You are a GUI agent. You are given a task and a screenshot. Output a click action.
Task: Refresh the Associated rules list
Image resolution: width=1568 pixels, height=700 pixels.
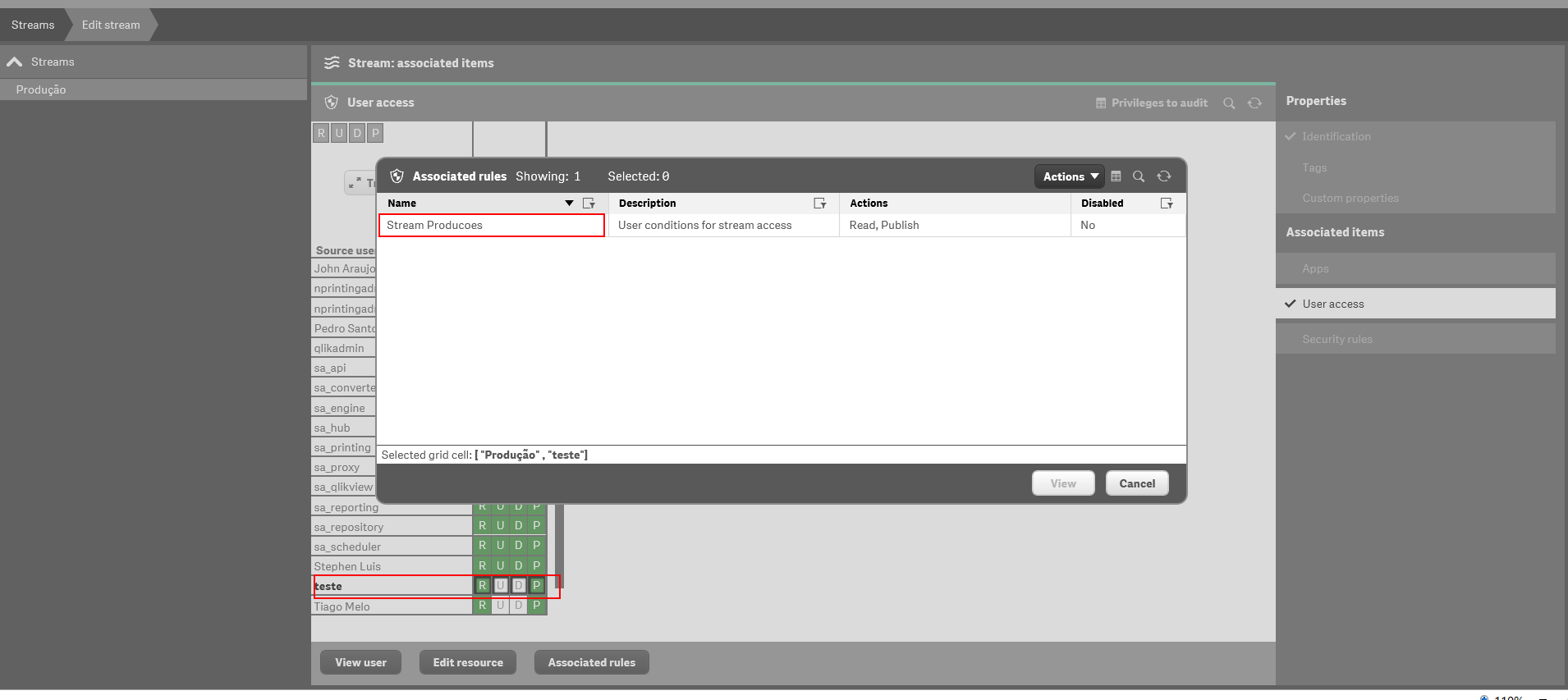(x=1164, y=176)
